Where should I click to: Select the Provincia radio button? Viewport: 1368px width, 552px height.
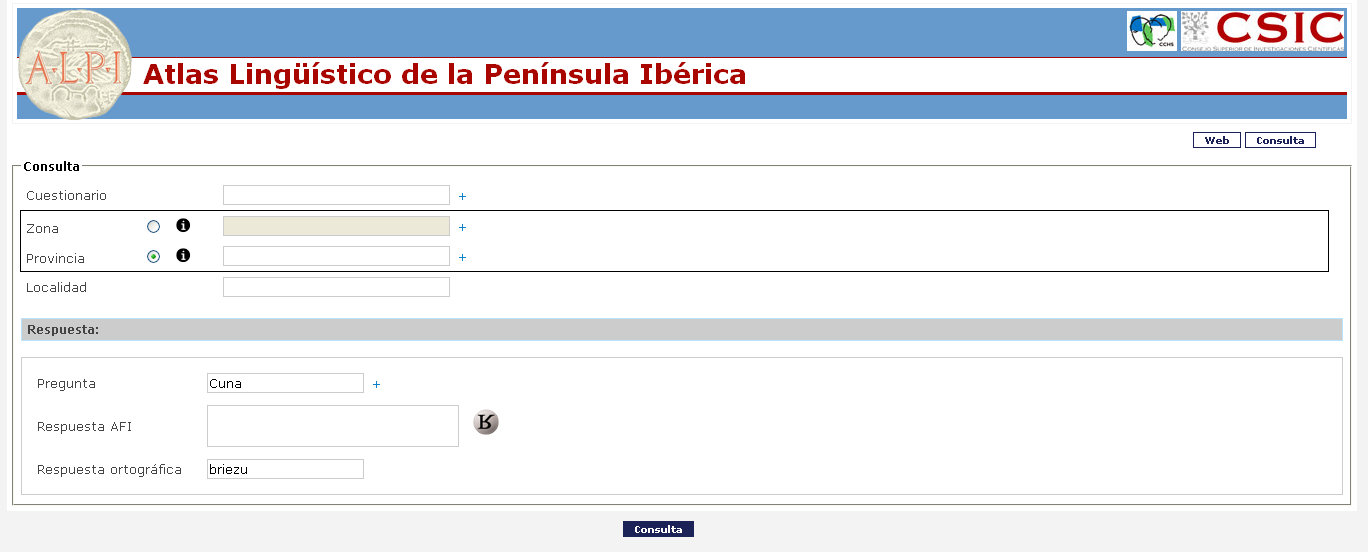point(153,257)
